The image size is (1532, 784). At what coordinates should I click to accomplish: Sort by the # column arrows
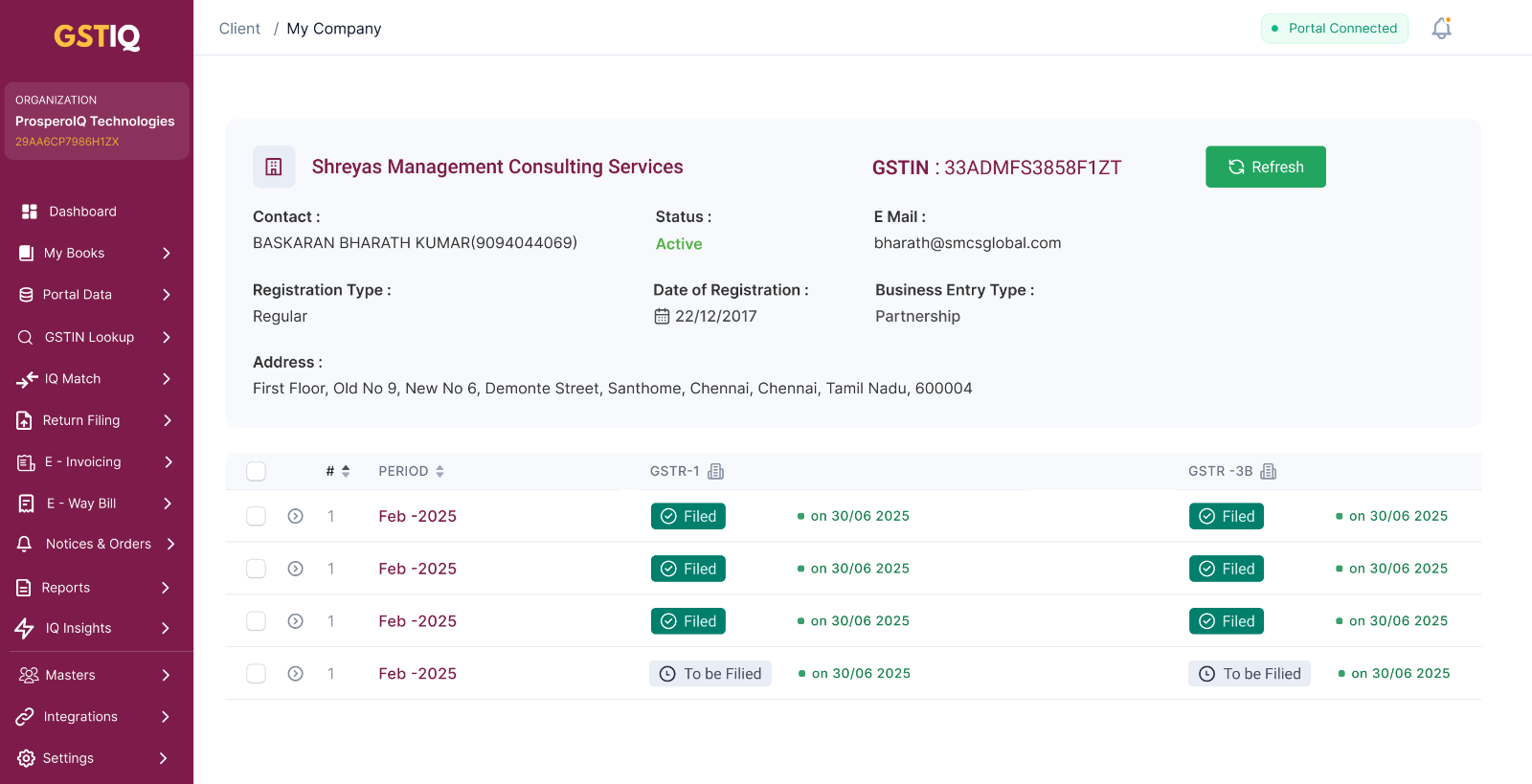pyautogui.click(x=346, y=471)
